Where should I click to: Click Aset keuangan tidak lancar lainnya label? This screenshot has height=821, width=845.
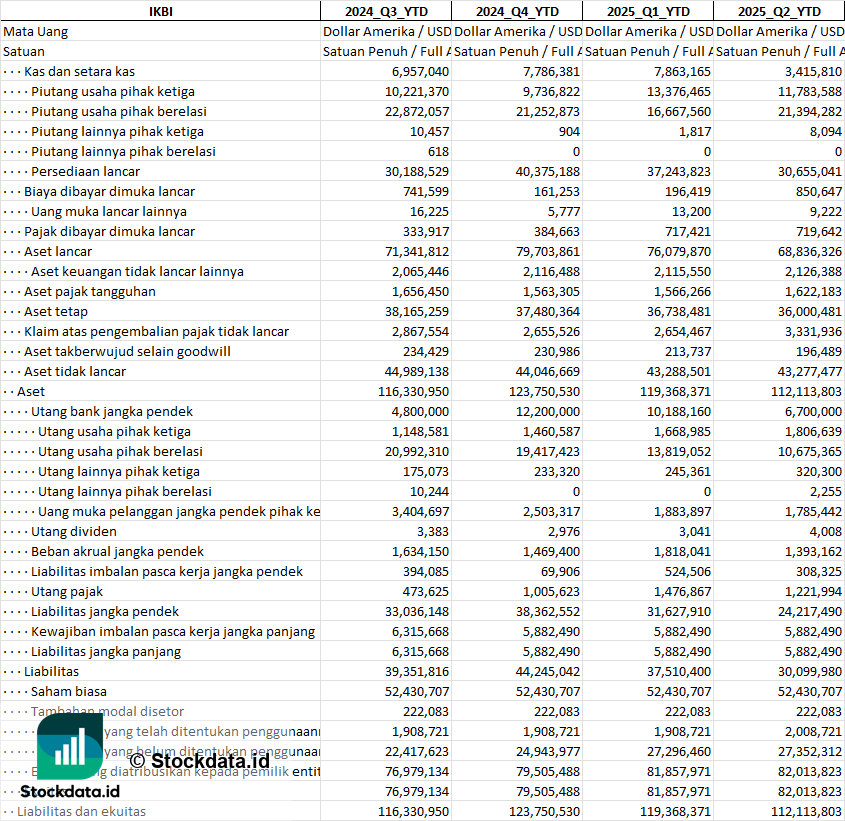point(137,271)
